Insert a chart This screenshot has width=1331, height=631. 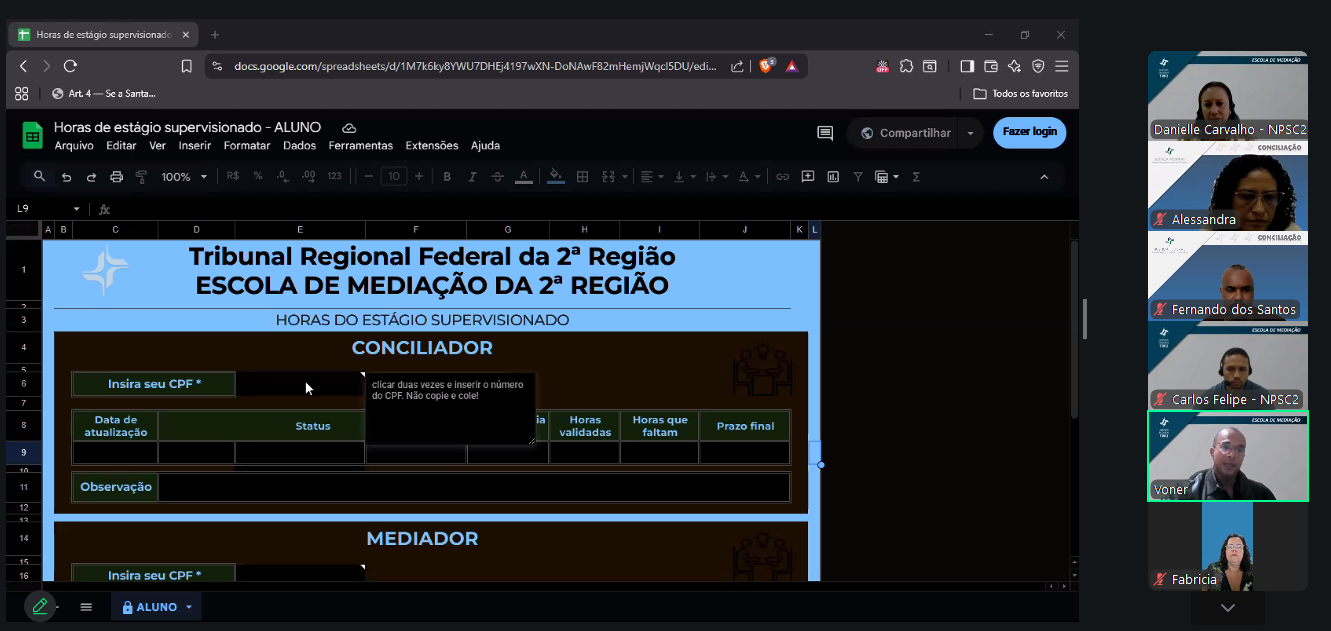[832, 176]
